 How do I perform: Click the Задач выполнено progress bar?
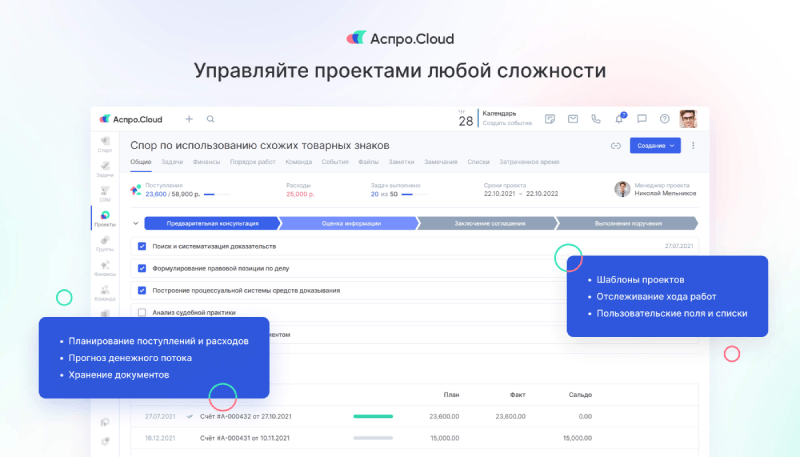414,194
